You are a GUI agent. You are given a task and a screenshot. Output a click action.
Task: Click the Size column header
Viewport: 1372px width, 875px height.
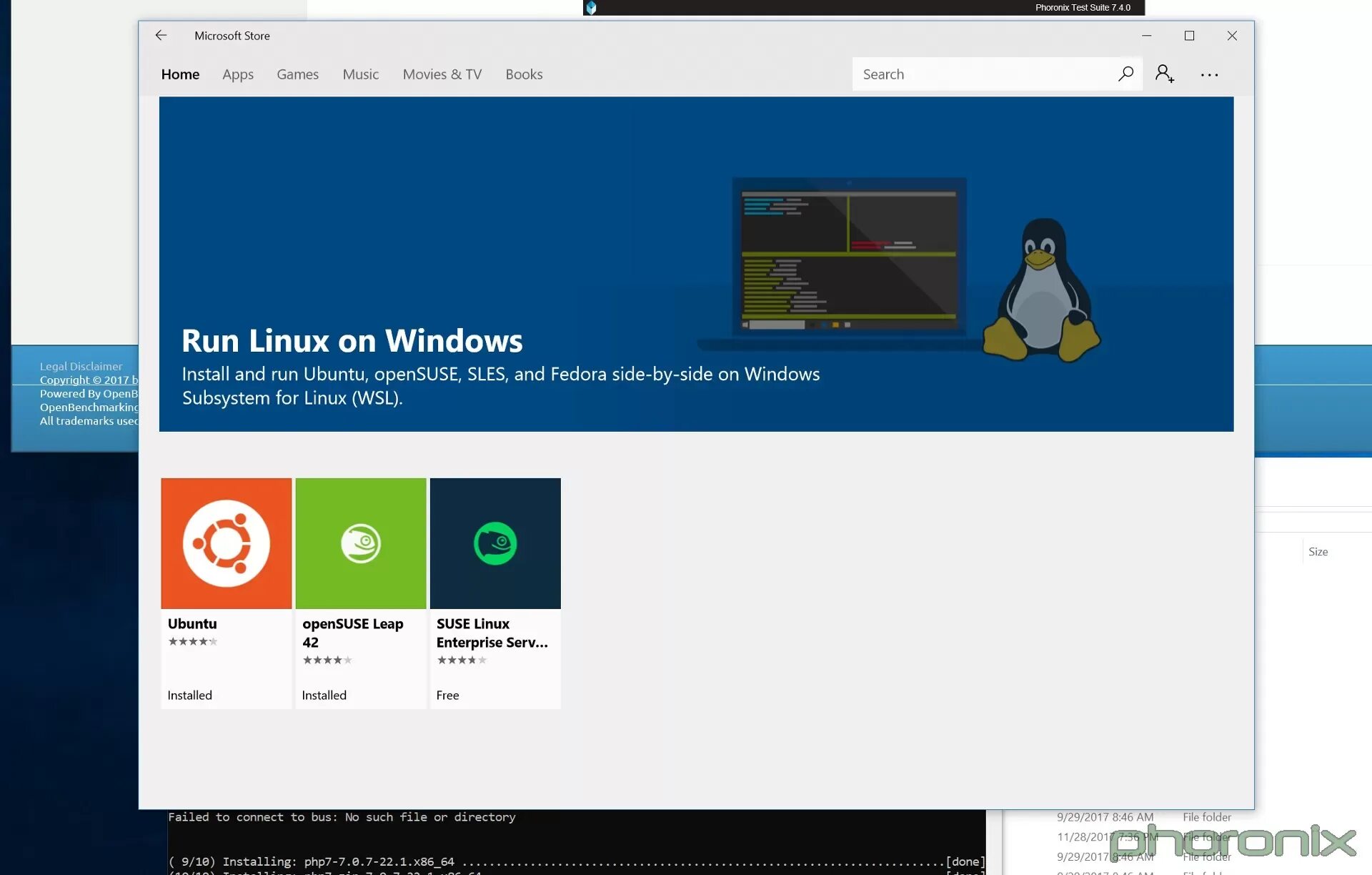pyautogui.click(x=1318, y=551)
